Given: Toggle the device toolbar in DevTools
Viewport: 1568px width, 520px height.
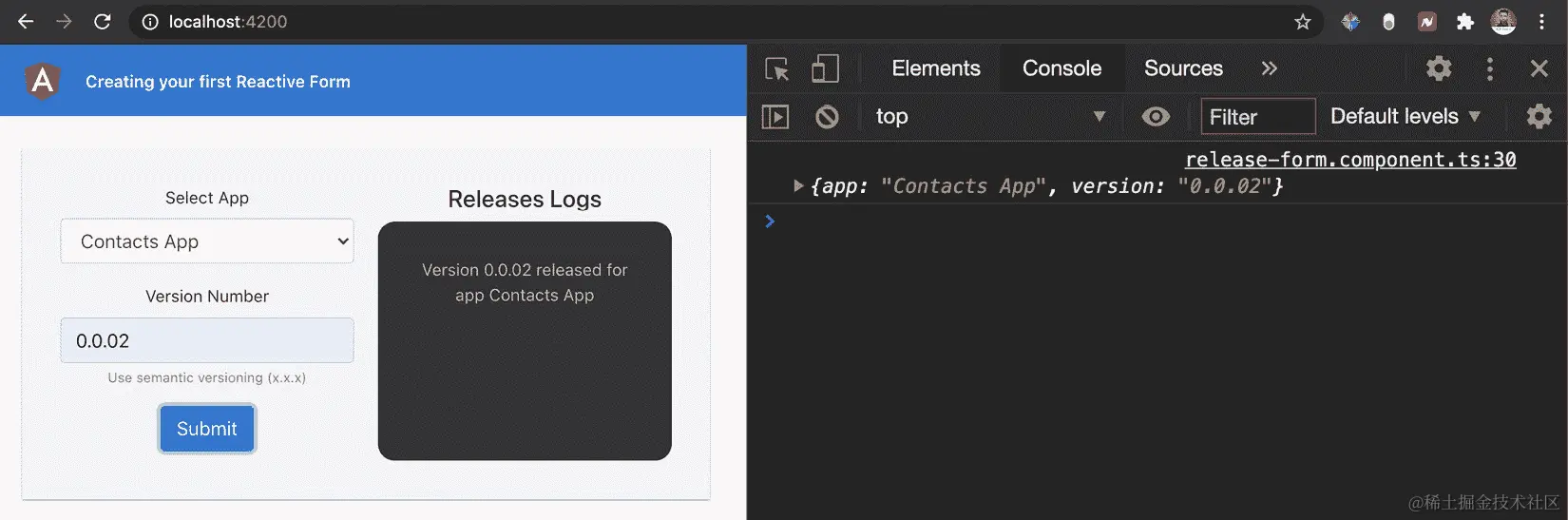Looking at the screenshot, I should pos(825,68).
